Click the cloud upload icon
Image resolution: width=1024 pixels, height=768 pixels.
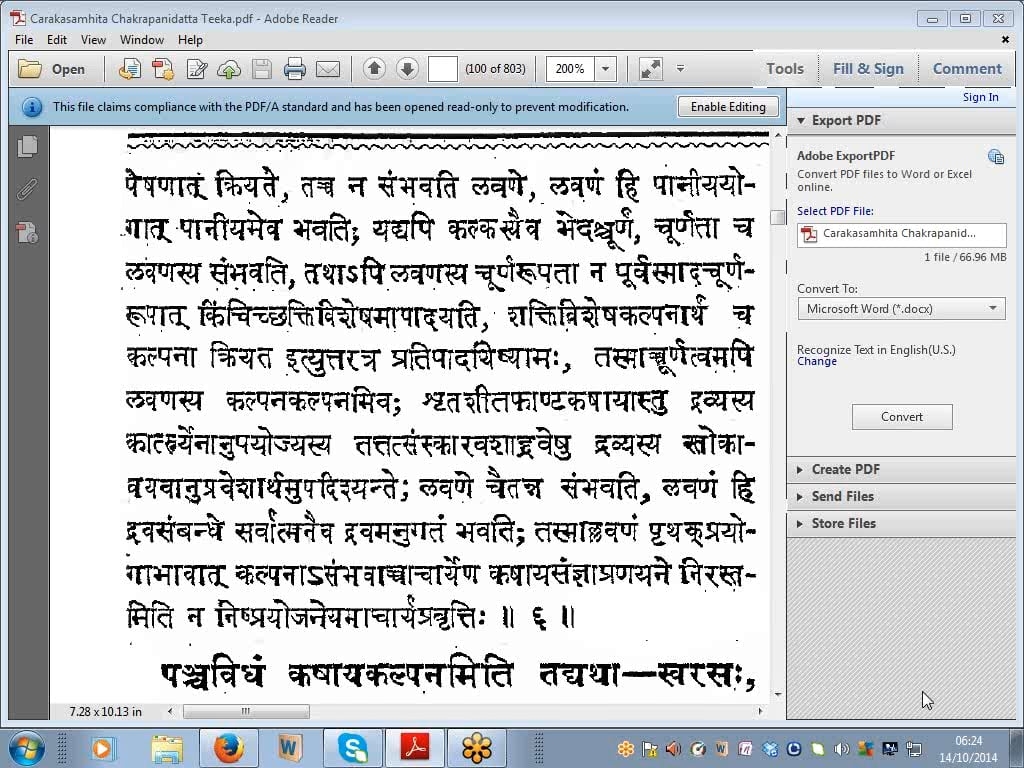(x=229, y=69)
